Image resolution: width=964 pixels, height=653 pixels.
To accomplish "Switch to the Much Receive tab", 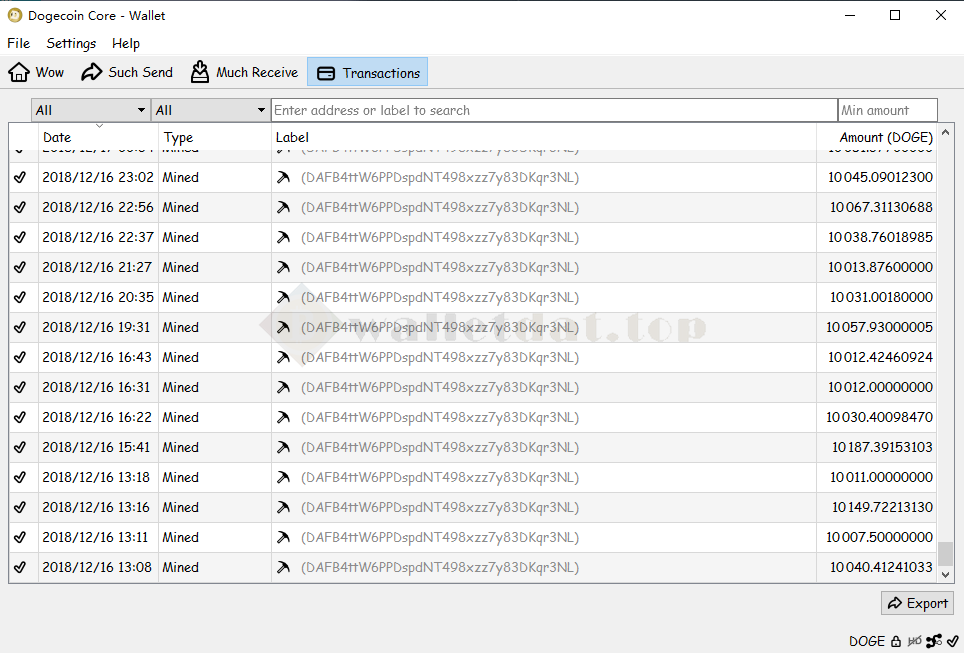I will (x=245, y=72).
